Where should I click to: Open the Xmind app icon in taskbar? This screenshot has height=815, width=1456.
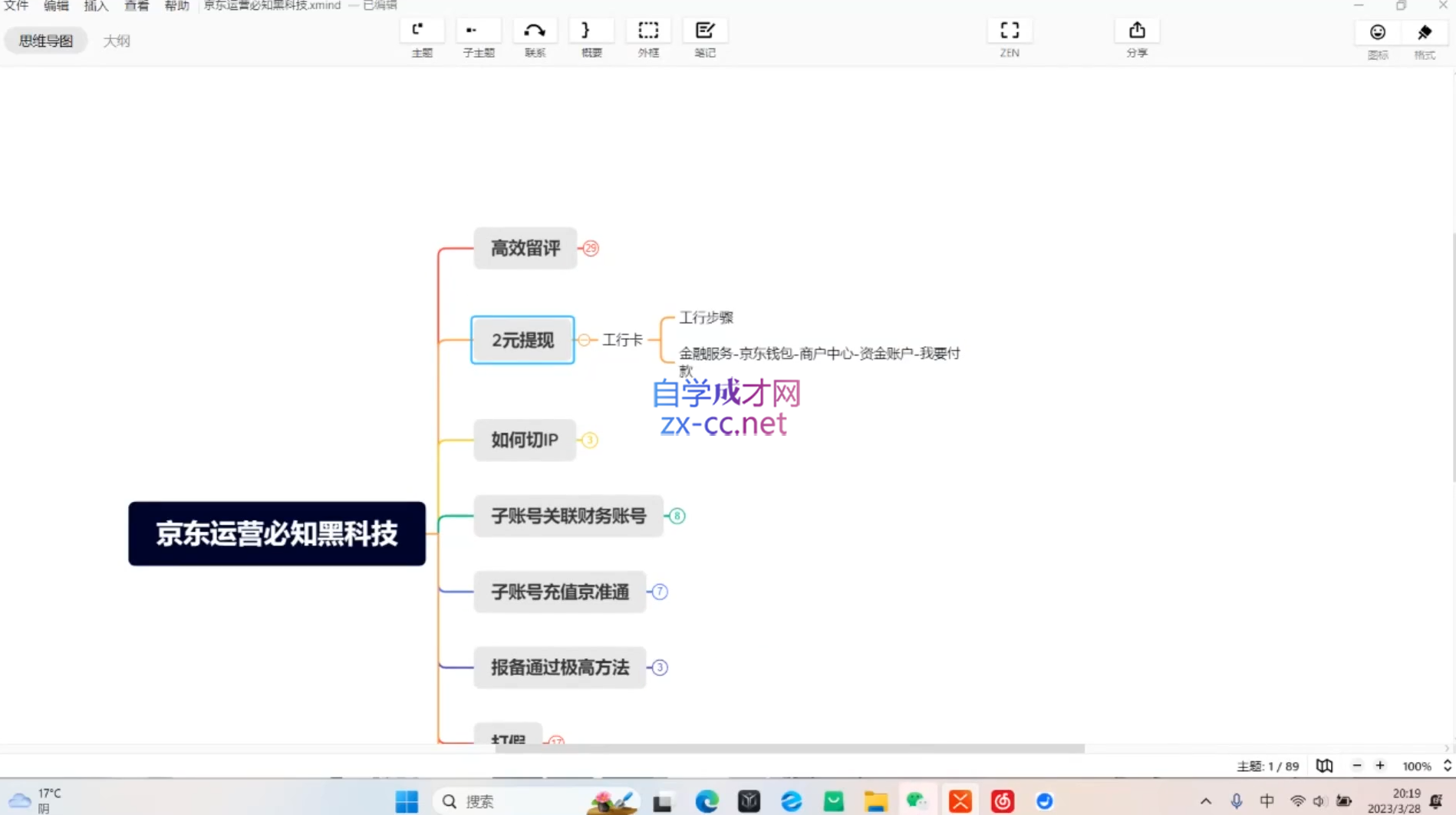[x=960, y=801]
